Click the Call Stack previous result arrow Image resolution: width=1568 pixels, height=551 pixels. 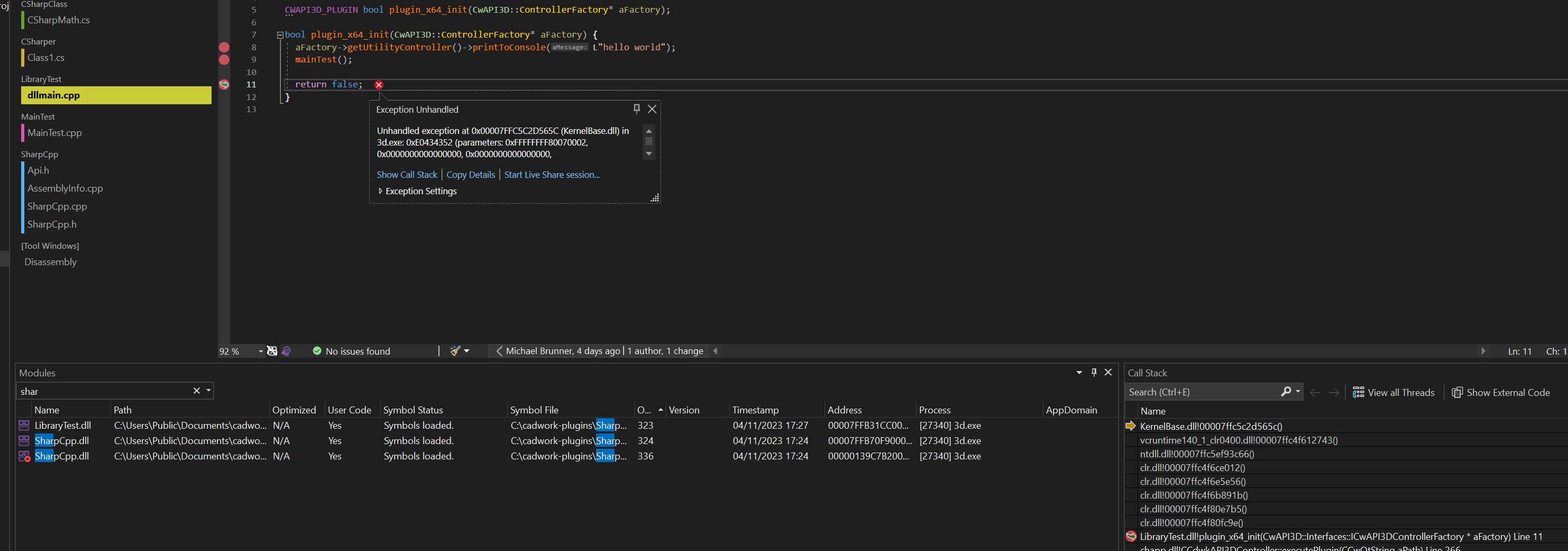click(1315, 393)
